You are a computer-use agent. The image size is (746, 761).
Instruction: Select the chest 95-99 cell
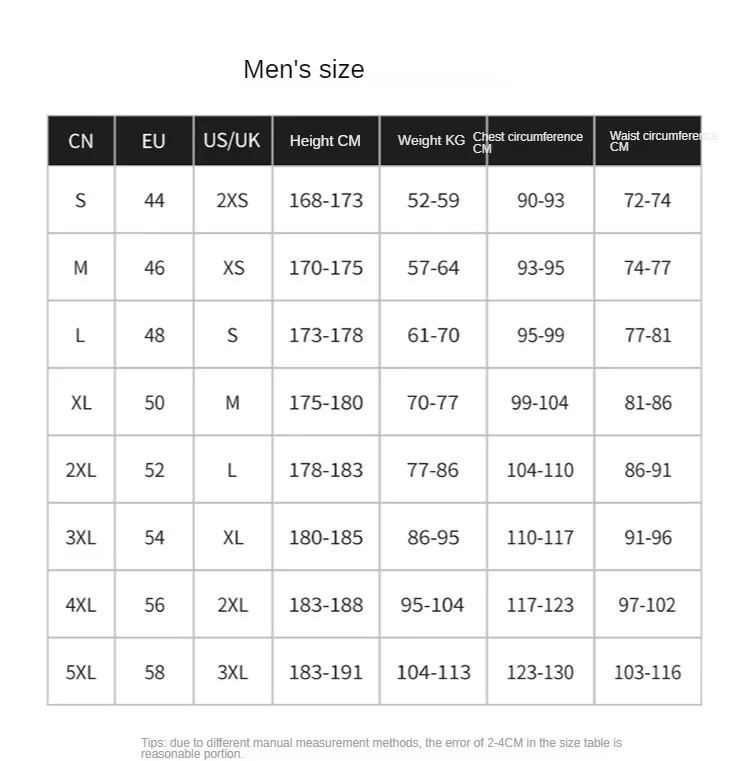tap(541, 335)
